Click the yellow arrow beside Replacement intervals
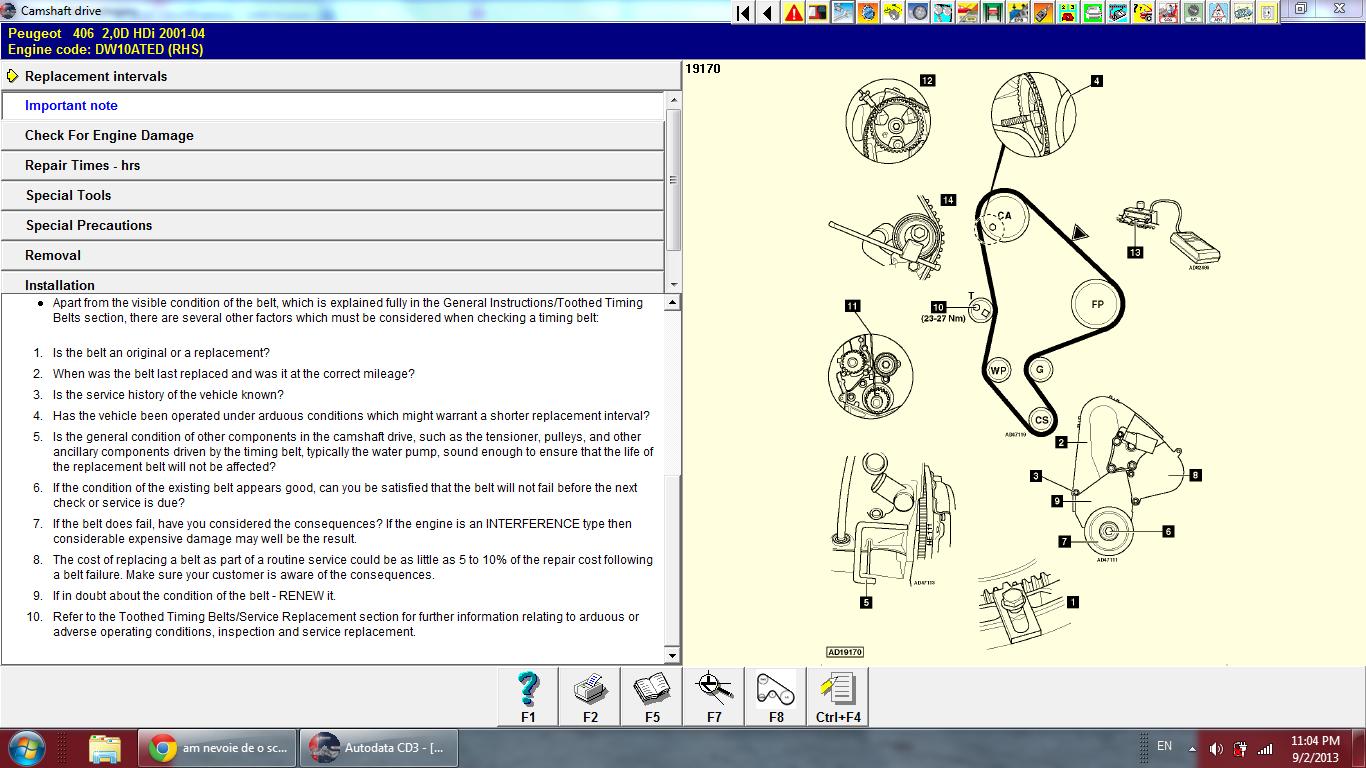The height and width of the screenshot is (768, 1366). [x=12, y=76]
